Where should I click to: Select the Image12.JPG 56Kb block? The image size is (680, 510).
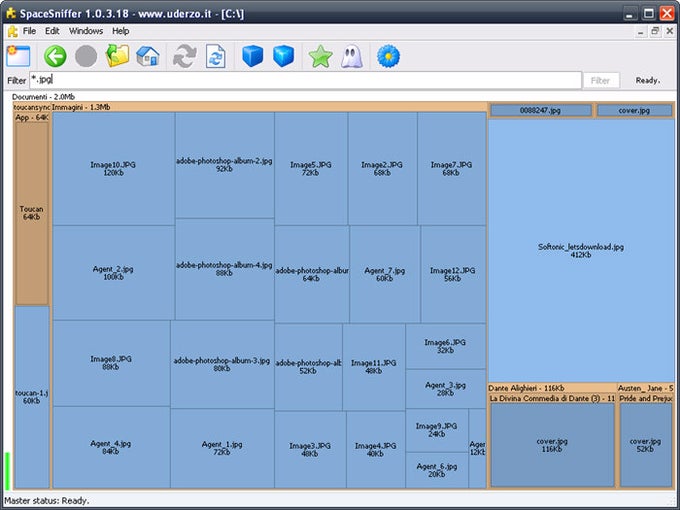453,274
